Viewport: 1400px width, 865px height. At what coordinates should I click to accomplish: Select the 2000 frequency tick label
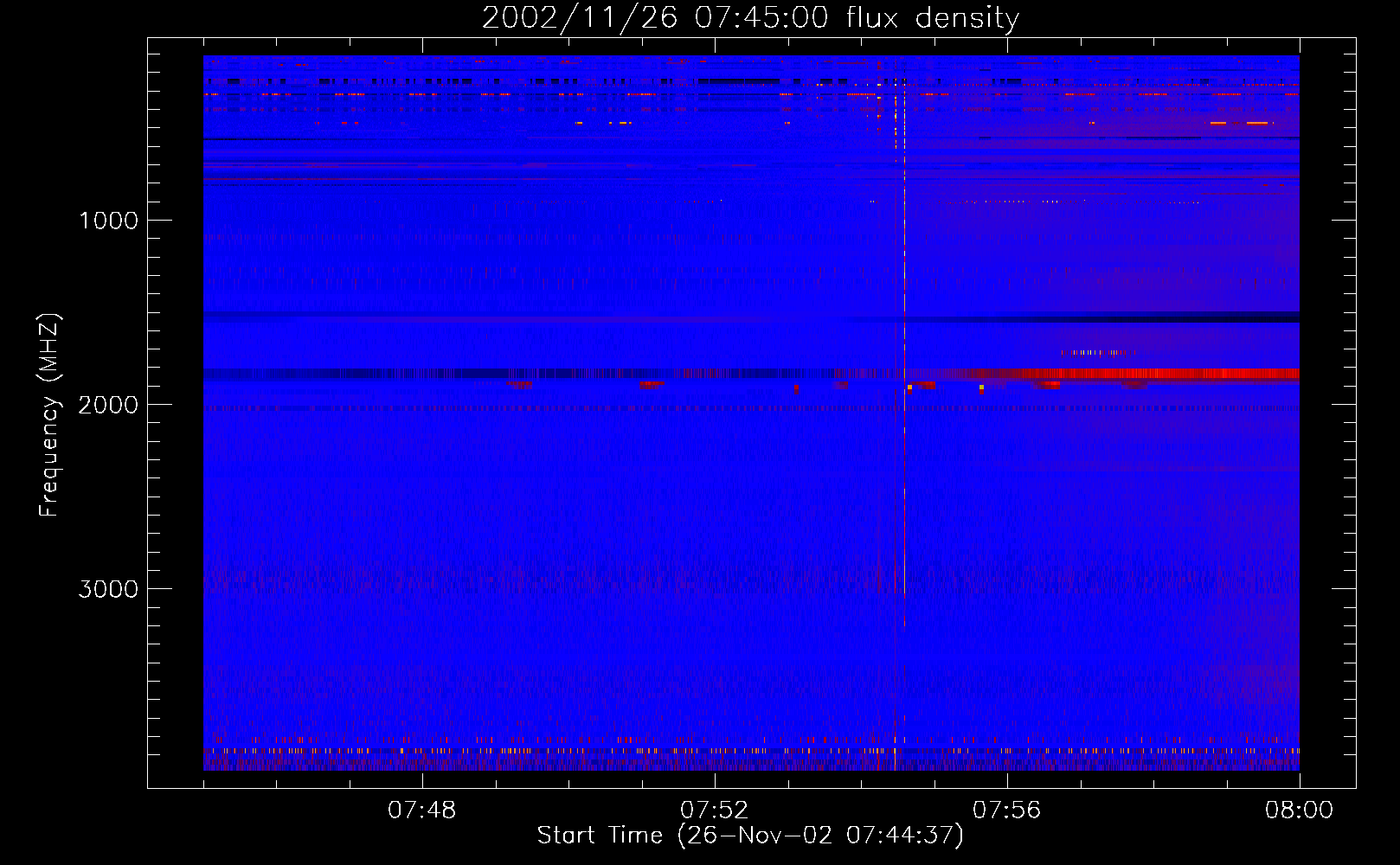pos(108,405)
